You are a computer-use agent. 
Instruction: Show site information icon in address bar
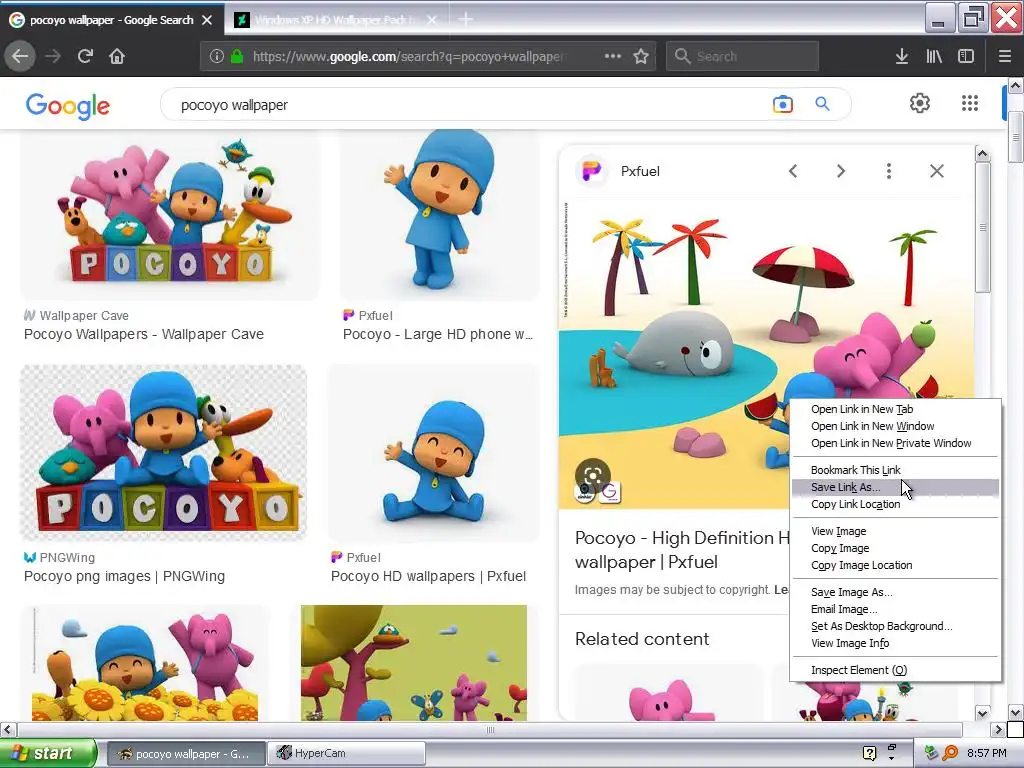pos(217,56)
